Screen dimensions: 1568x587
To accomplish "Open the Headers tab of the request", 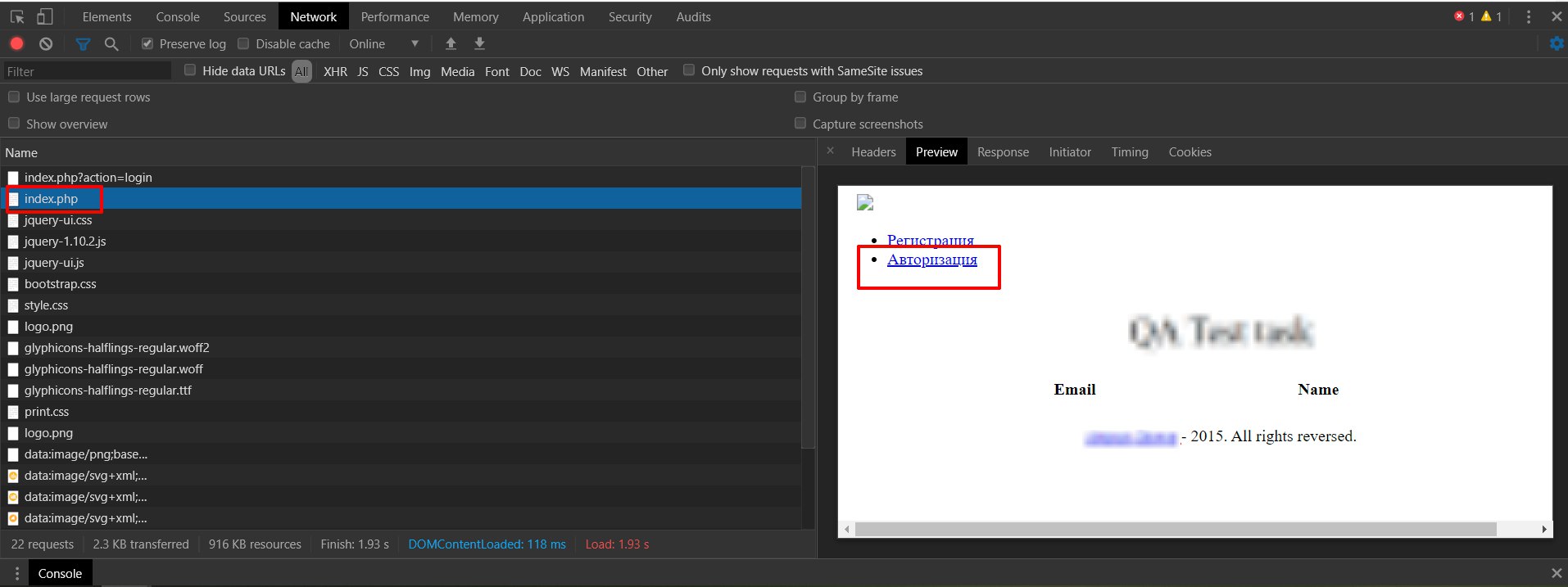I will point(873,152).
